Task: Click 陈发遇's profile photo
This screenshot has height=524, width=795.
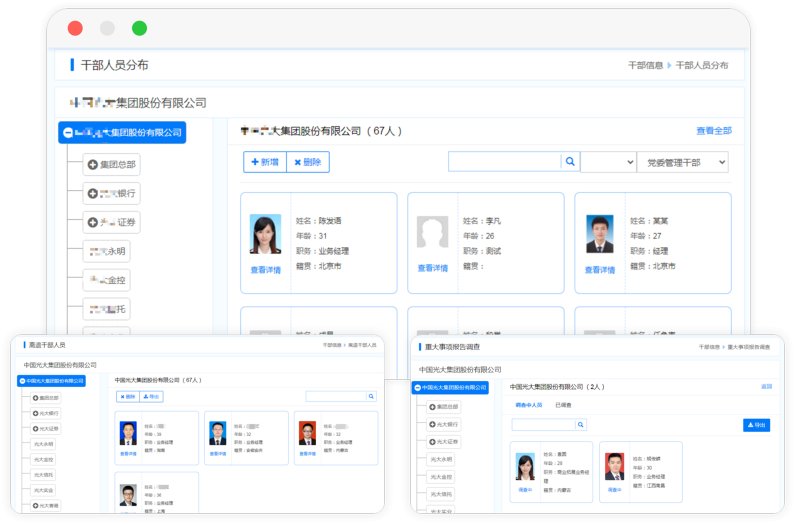Action: 266,234
